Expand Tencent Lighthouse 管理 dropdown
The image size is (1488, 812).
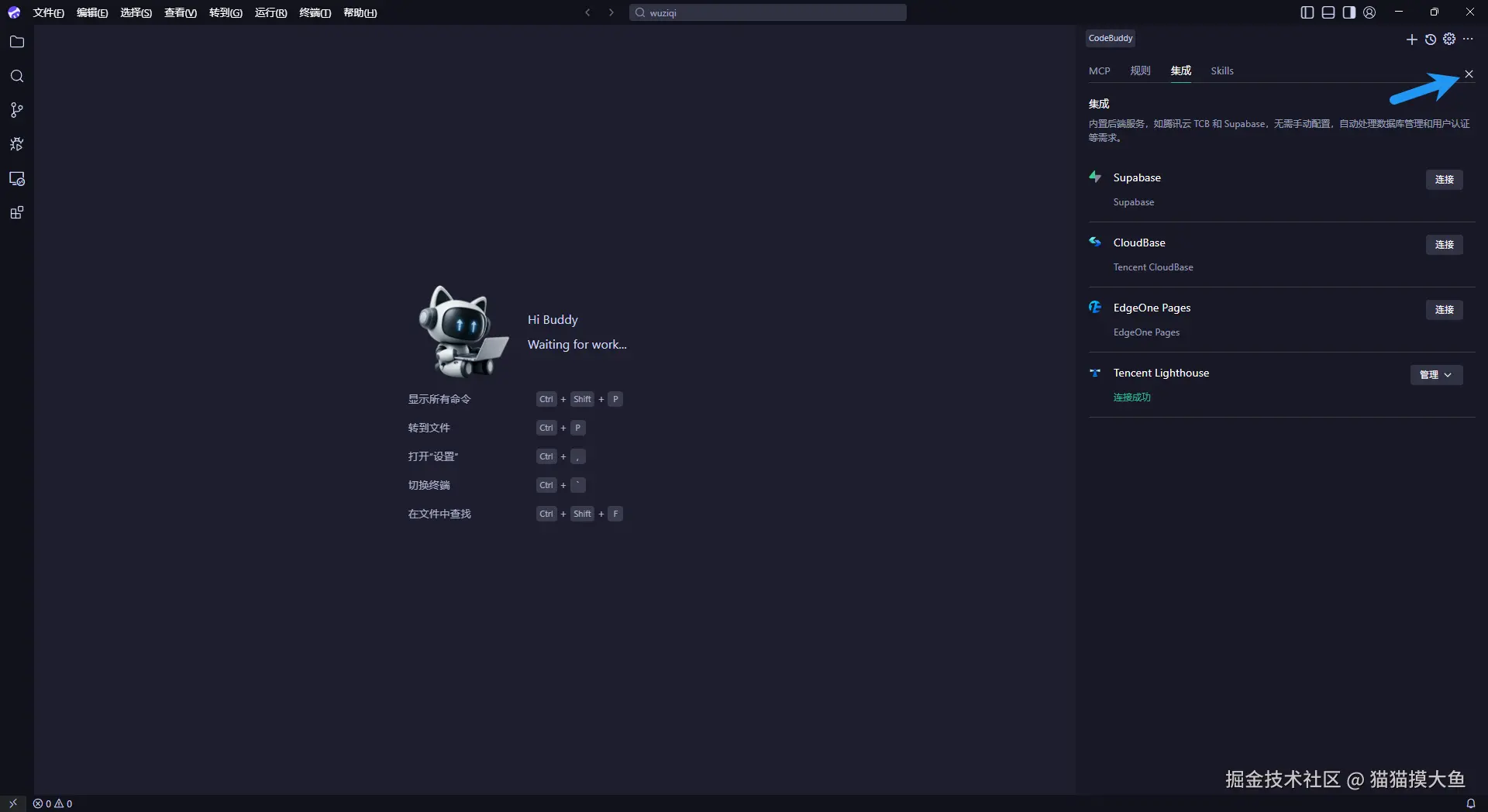point(1436,374)
